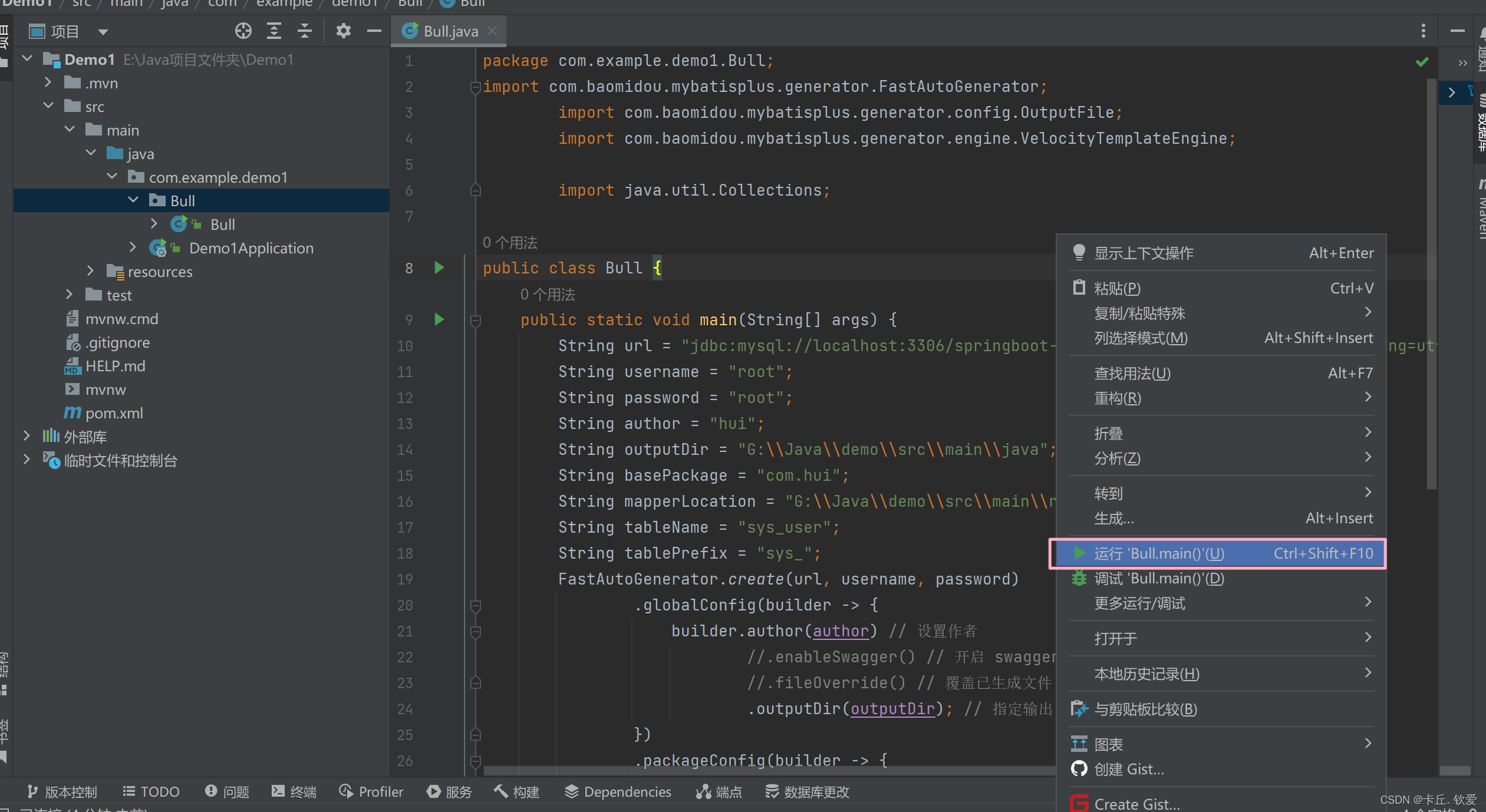Screen dimensions: 1486x812
Task: Toggle fold for main method at line 9
Action: (x=476, y=321)
